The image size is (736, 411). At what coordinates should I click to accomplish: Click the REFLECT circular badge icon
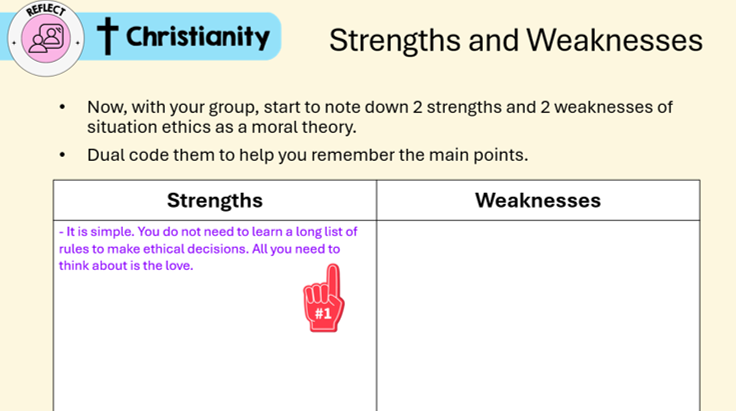point(46,38)
